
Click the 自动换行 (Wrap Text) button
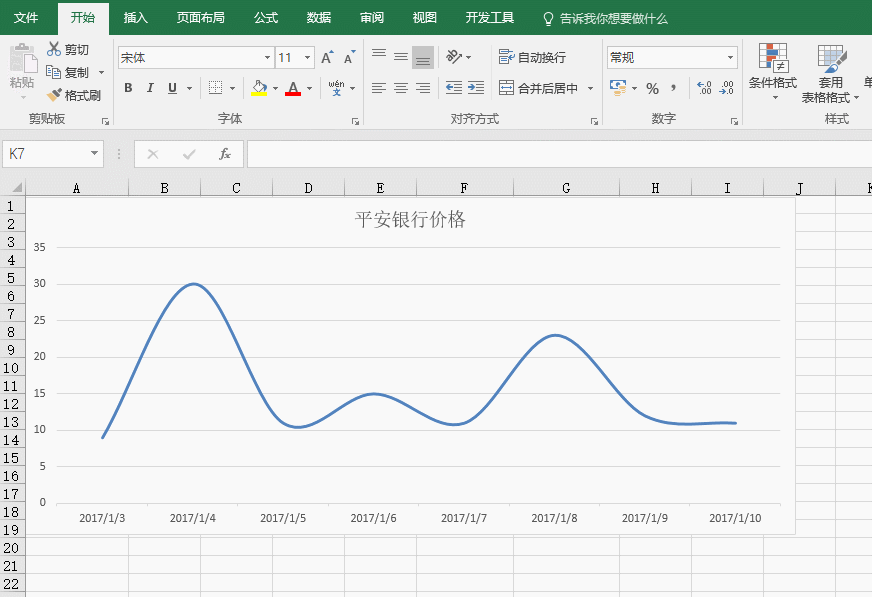point(532,58)
